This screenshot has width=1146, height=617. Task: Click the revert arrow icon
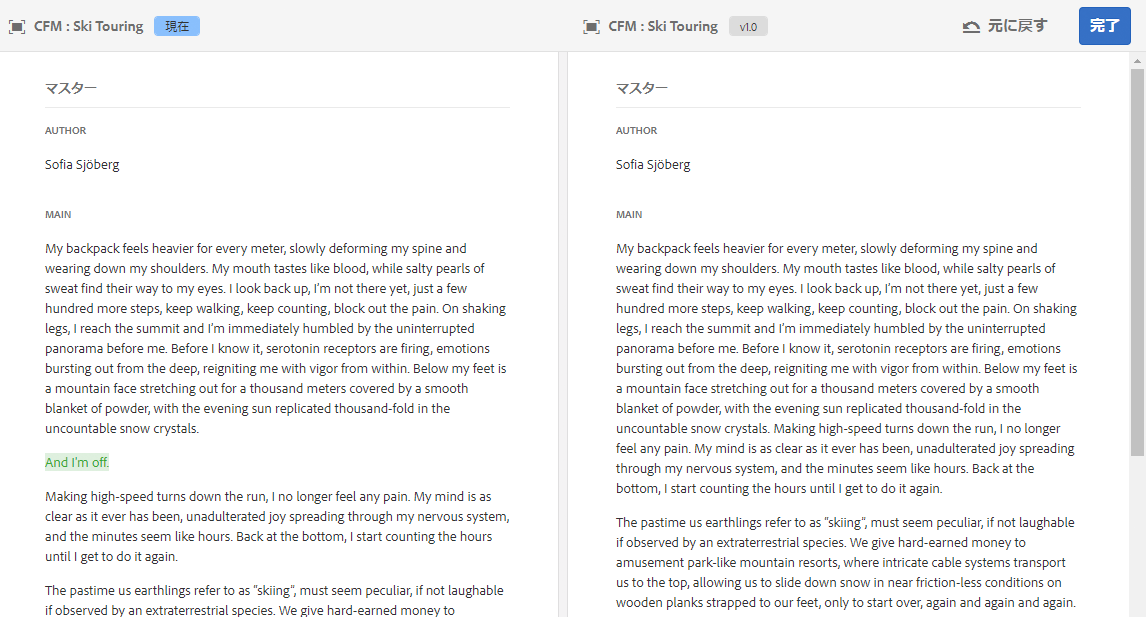tap(971, 27)
